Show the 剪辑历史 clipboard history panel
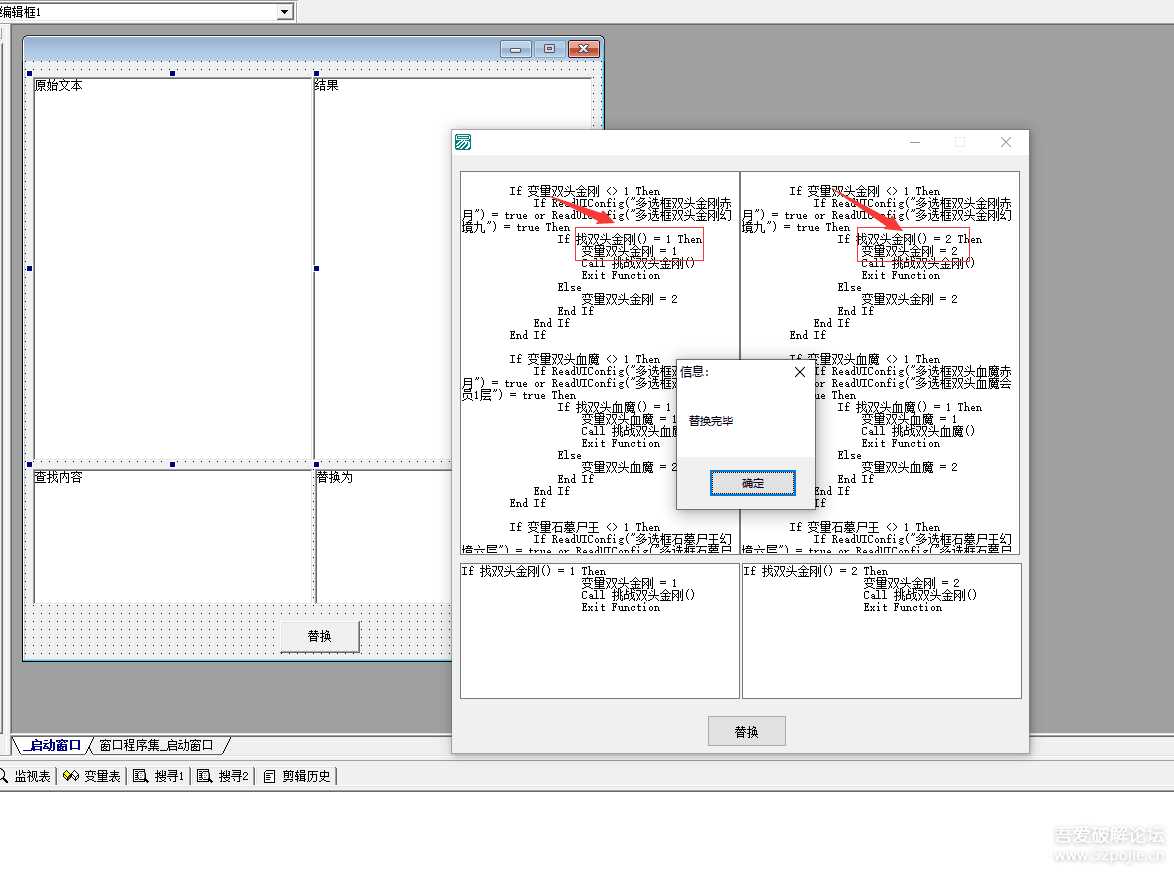The width and height of the screenshot is (1174, 872). coord(298,776)
